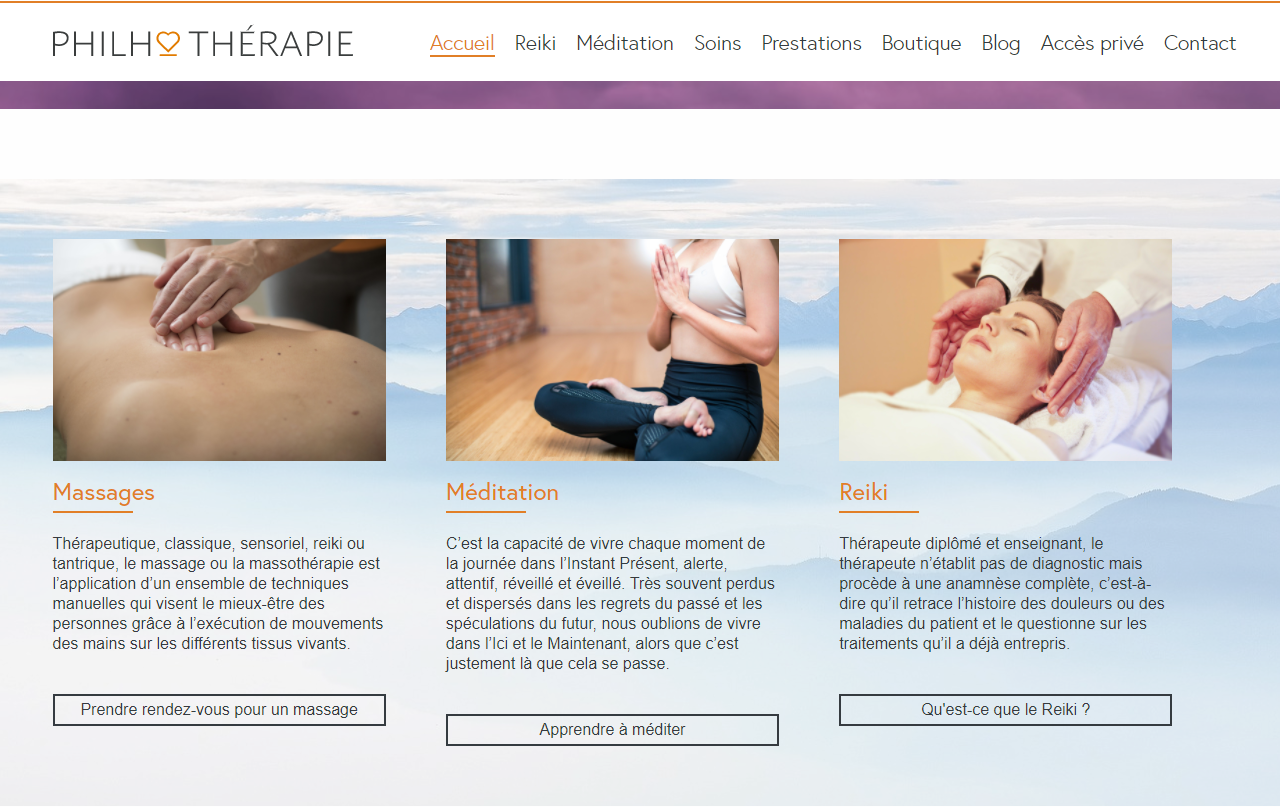The height and width of the screenshot is (807, 1280).
Task: Open the Soins navigation item
Action: point(718,43)
